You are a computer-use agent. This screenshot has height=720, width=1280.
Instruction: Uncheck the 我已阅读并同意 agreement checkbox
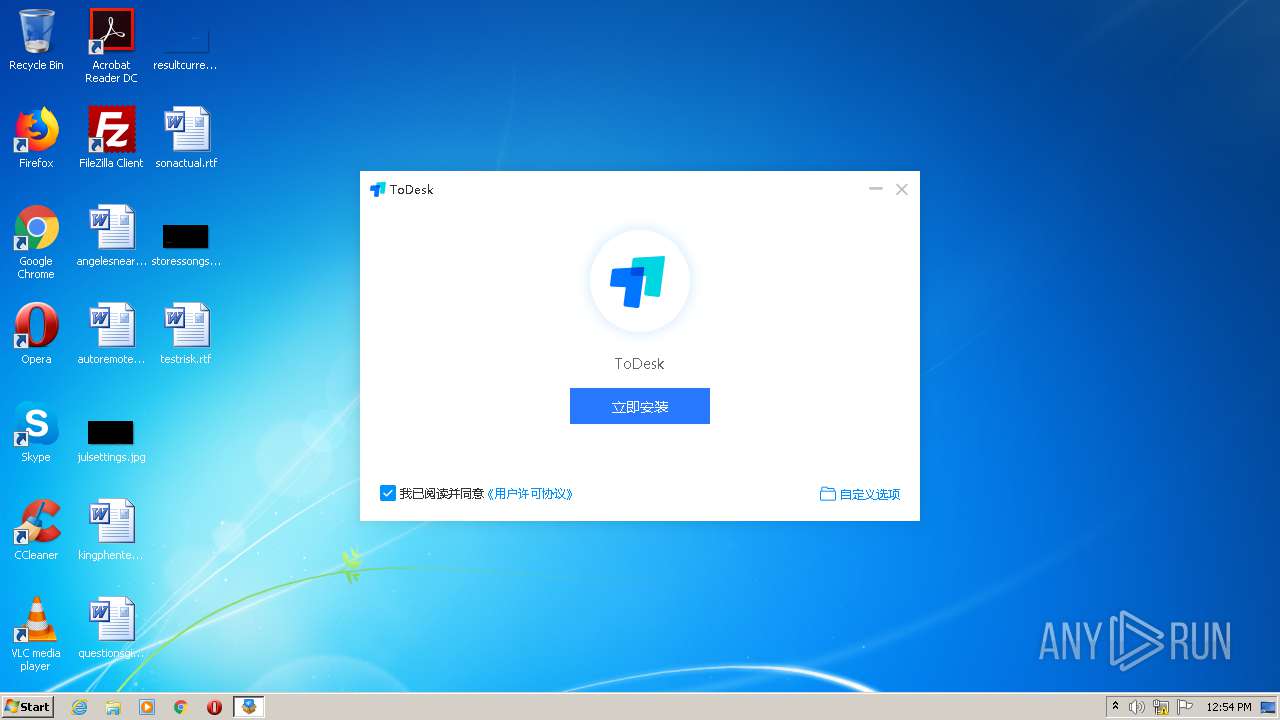click(388, 493)
